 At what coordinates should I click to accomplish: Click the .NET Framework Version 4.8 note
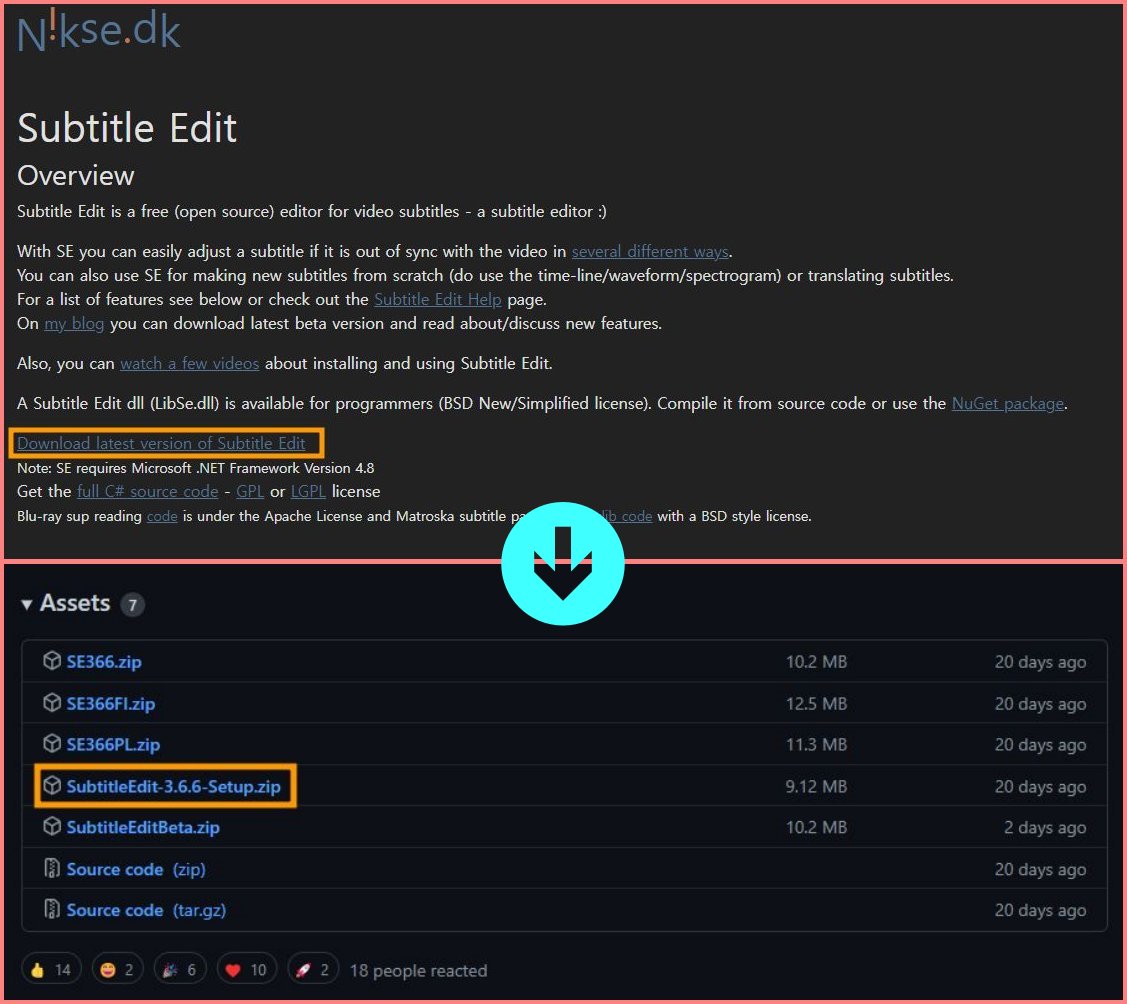(x=196, y=468)
